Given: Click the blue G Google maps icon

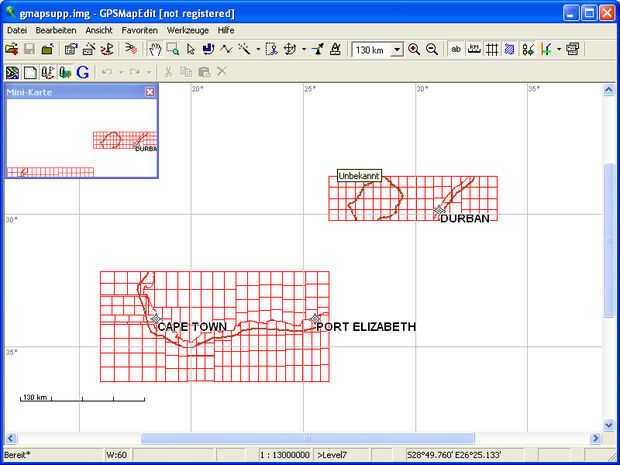Looking at the screenshot, I should point(83,72).
